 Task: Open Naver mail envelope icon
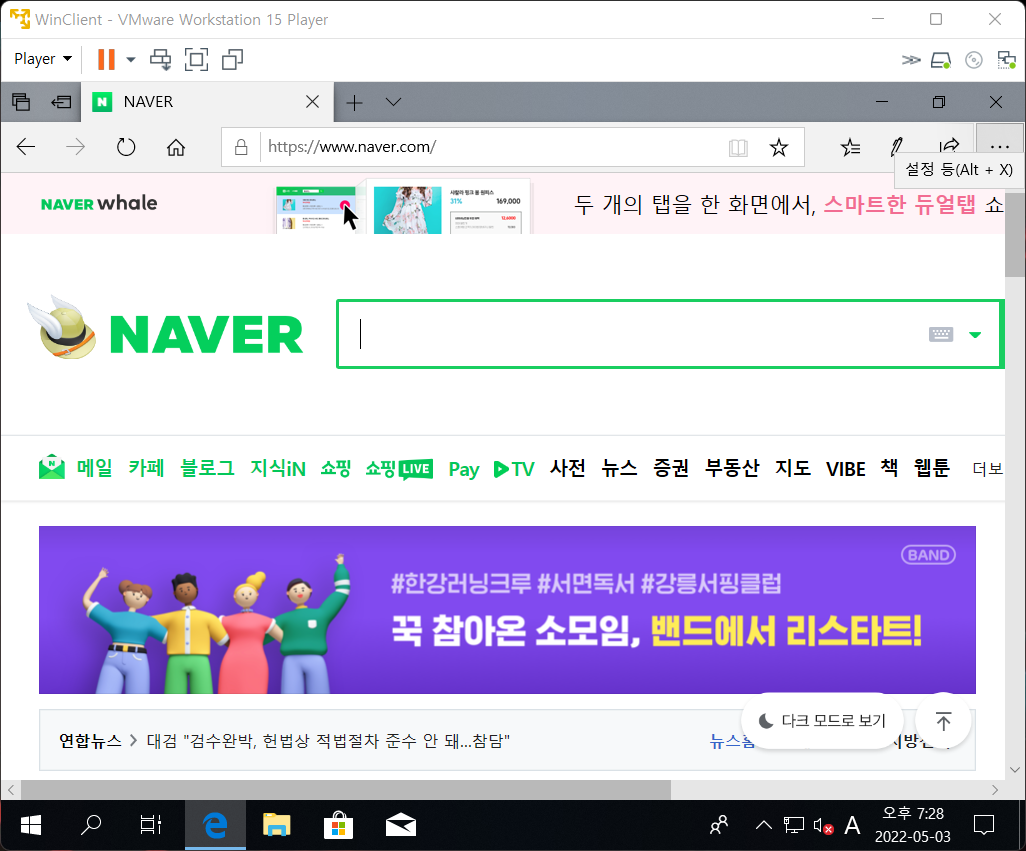pyautogui.click(x=52, y=467)
